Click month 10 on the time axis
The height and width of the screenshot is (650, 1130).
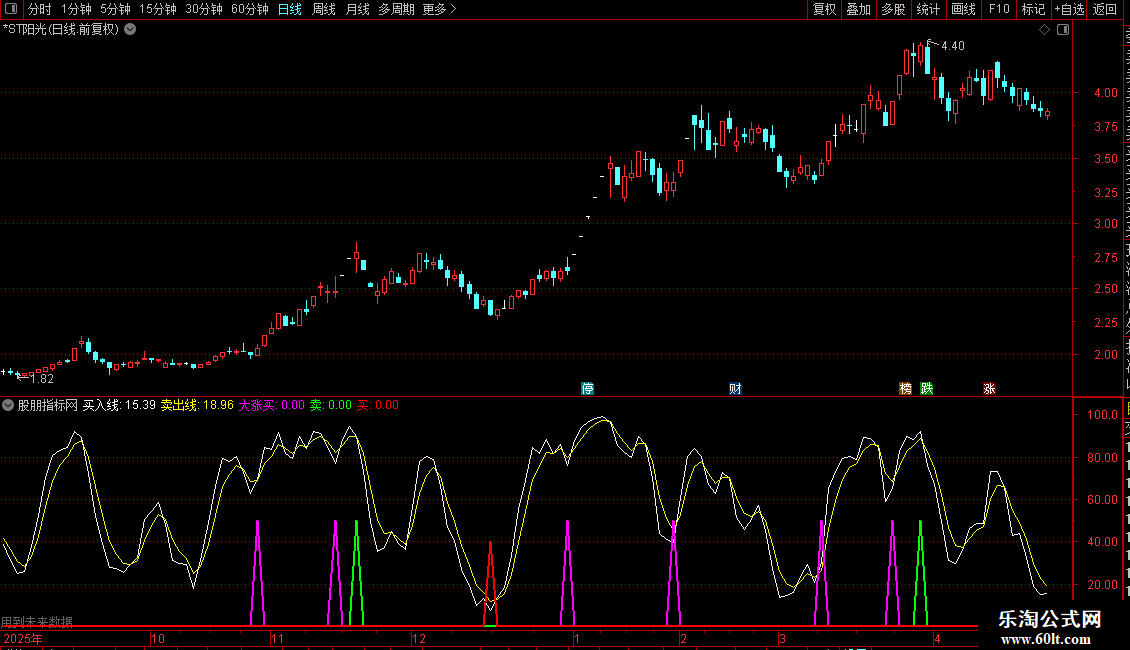pos(158,638)
